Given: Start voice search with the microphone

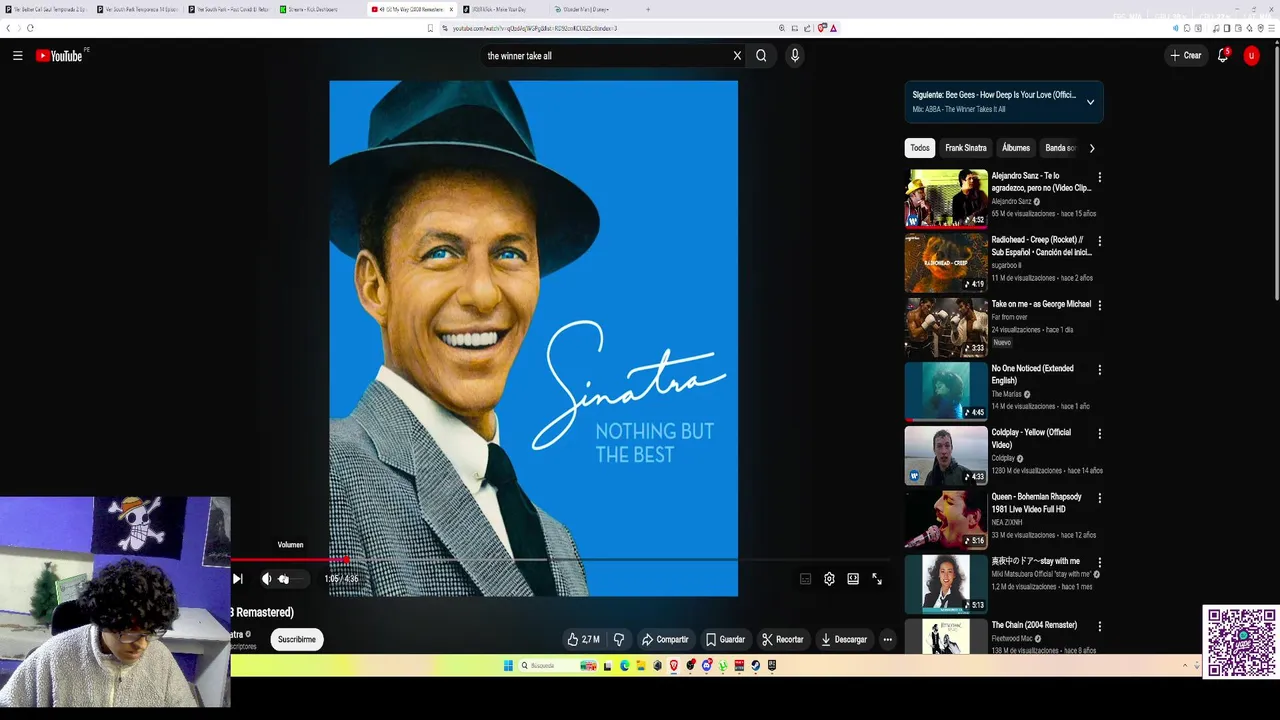Looking at the screenshot, I should tap(795, 56).
